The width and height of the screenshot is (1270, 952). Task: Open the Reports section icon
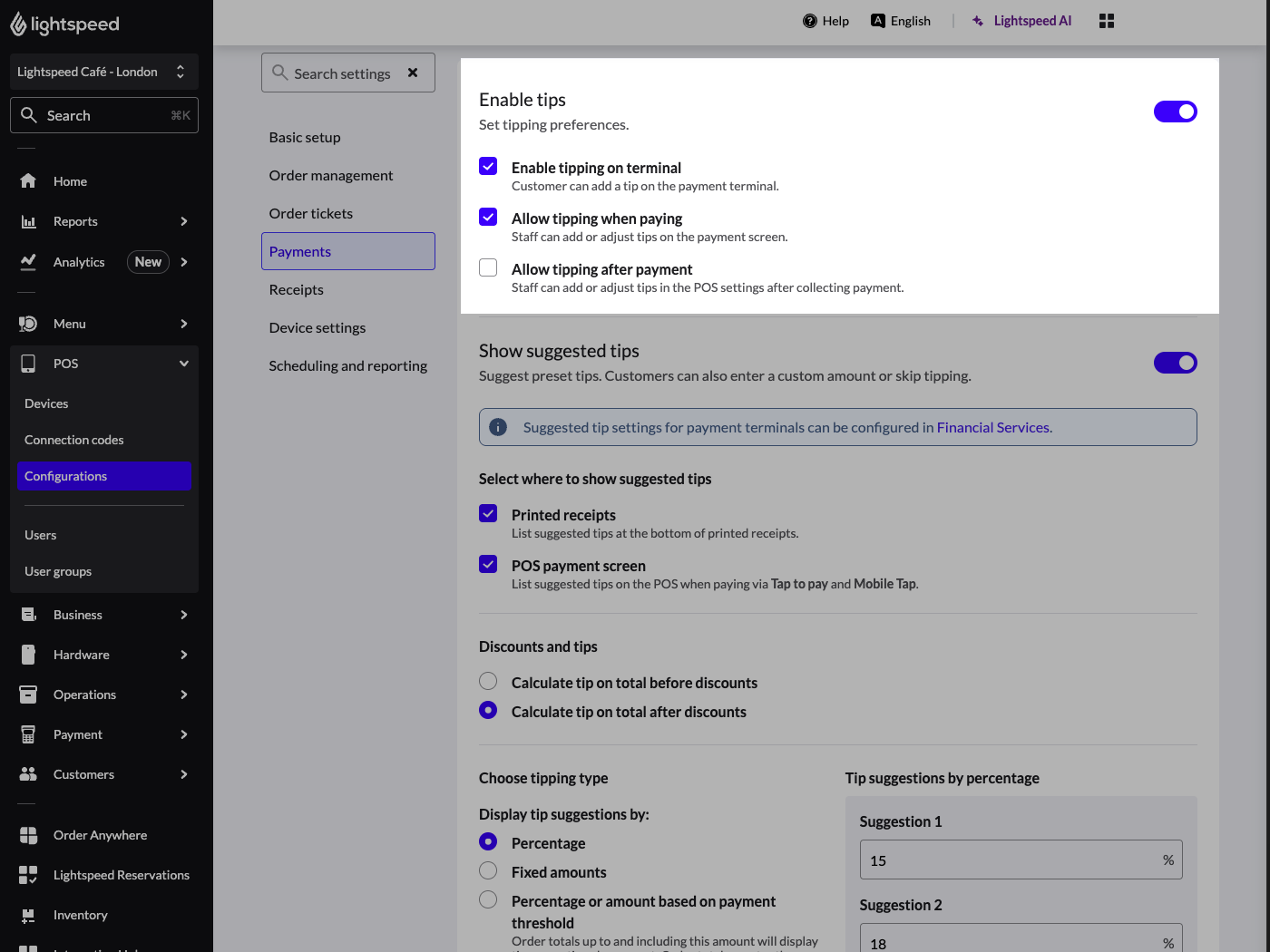pyautogui.click(x=28, y=221)
